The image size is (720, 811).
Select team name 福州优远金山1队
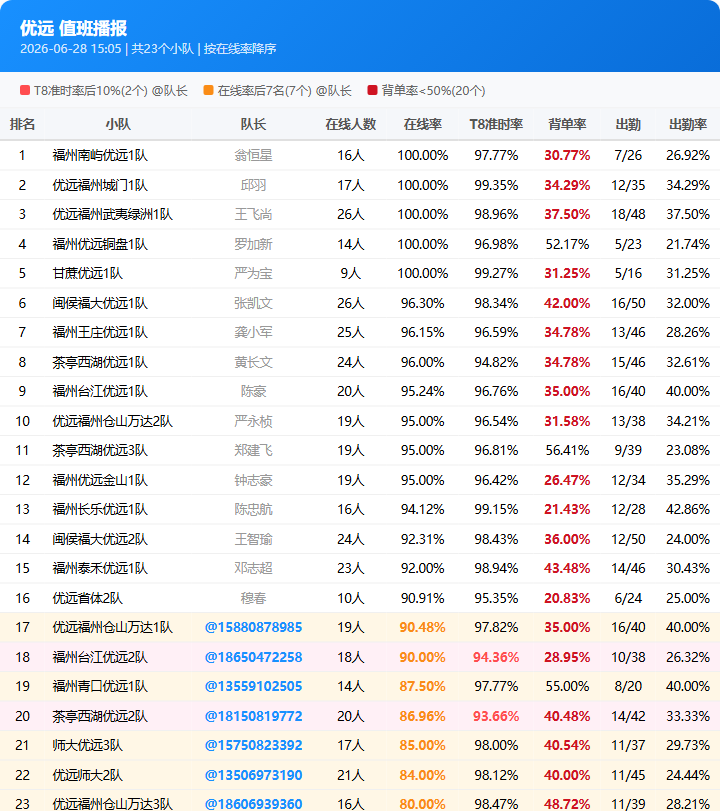tap(100, 480)
